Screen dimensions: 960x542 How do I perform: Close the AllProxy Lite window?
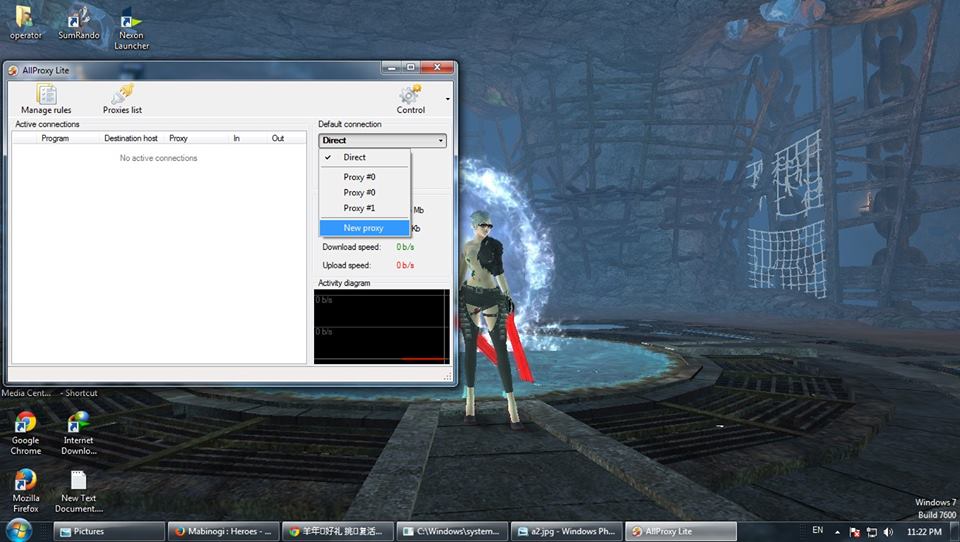click(x=437, y=67)
